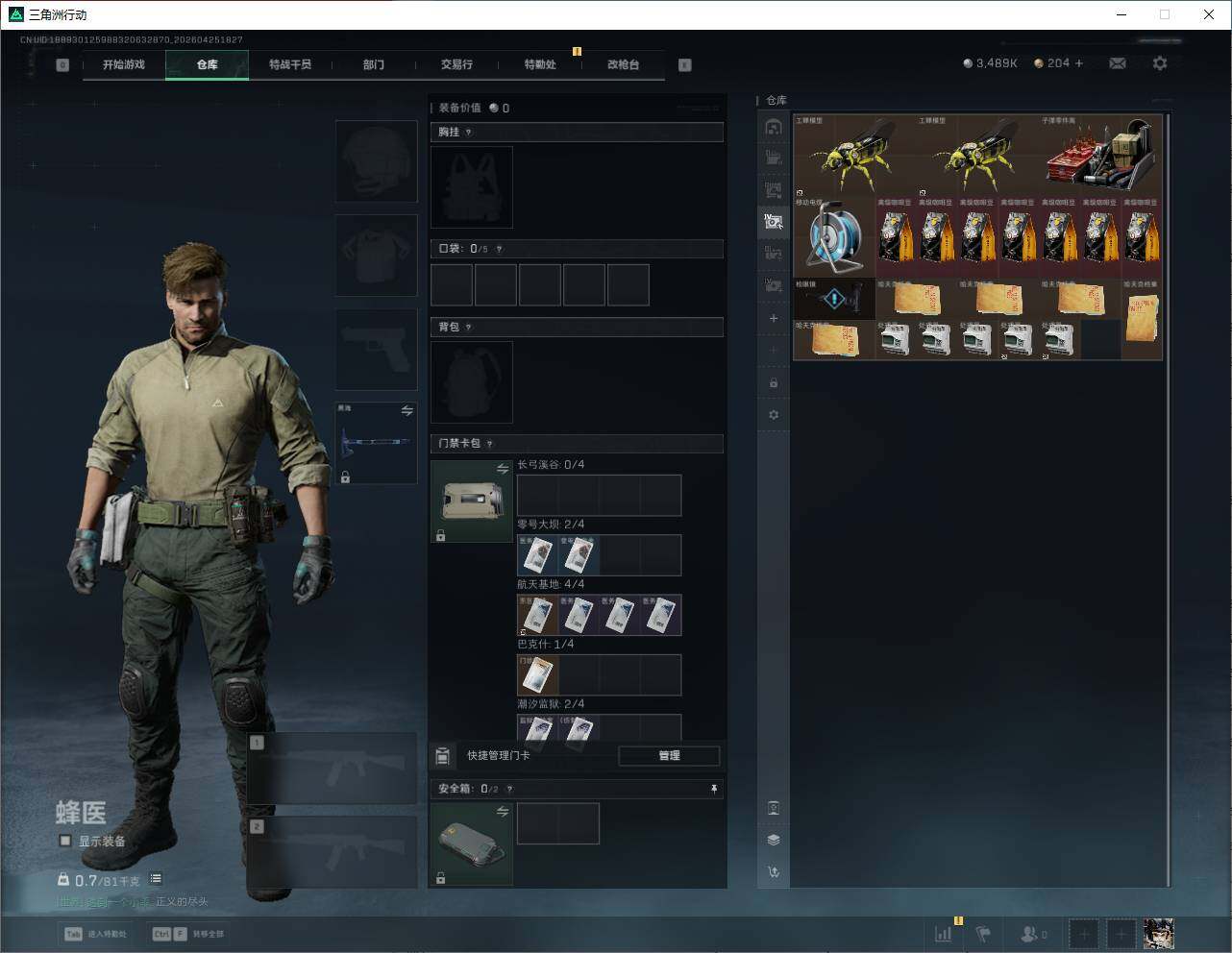The width and height of the screenshot is (1232, 953).
Task: Select the empty helmet slot
Action: (x=376, y=160)
